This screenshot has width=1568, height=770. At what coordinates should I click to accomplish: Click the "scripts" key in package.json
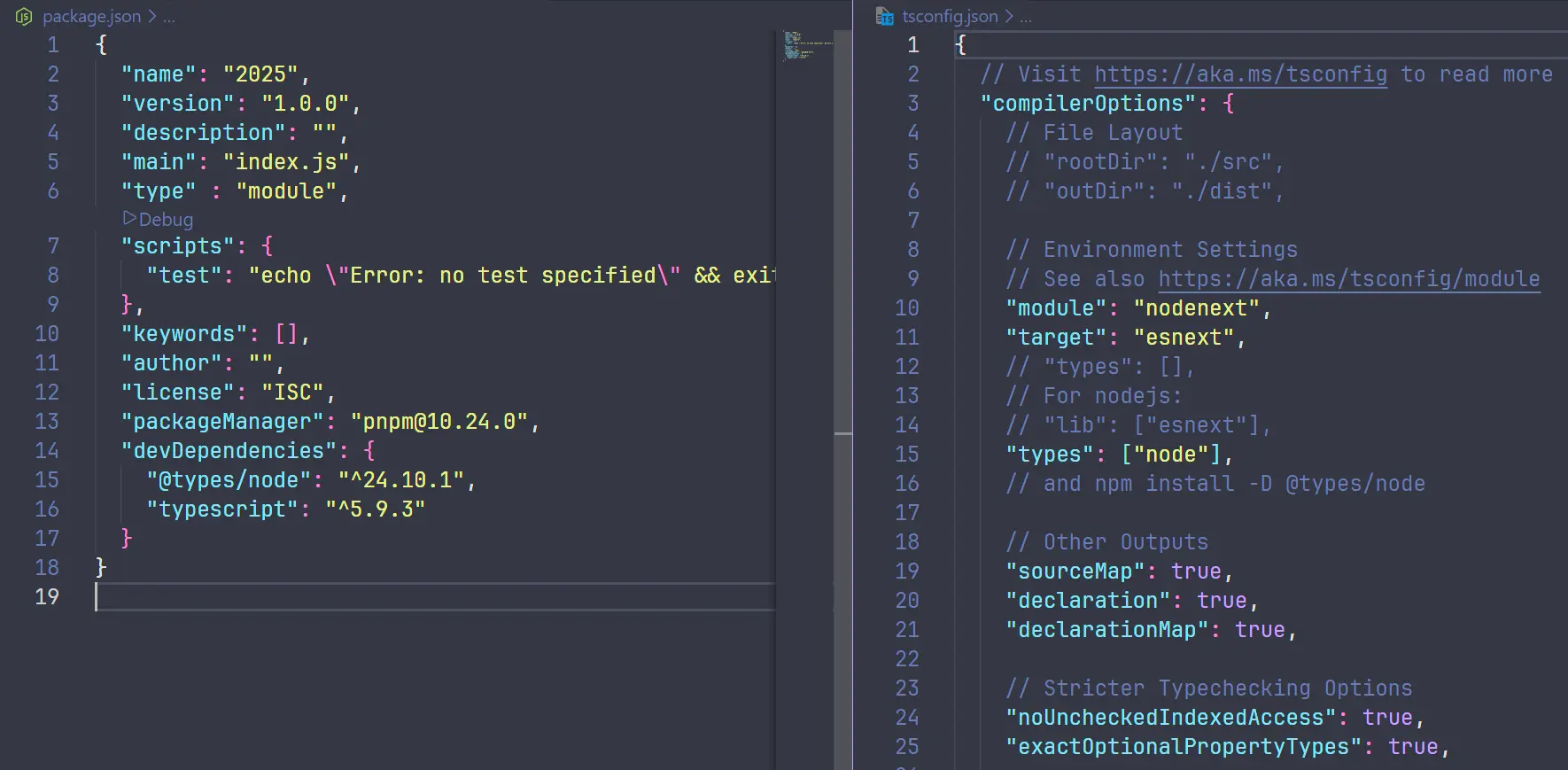[177, 246]
